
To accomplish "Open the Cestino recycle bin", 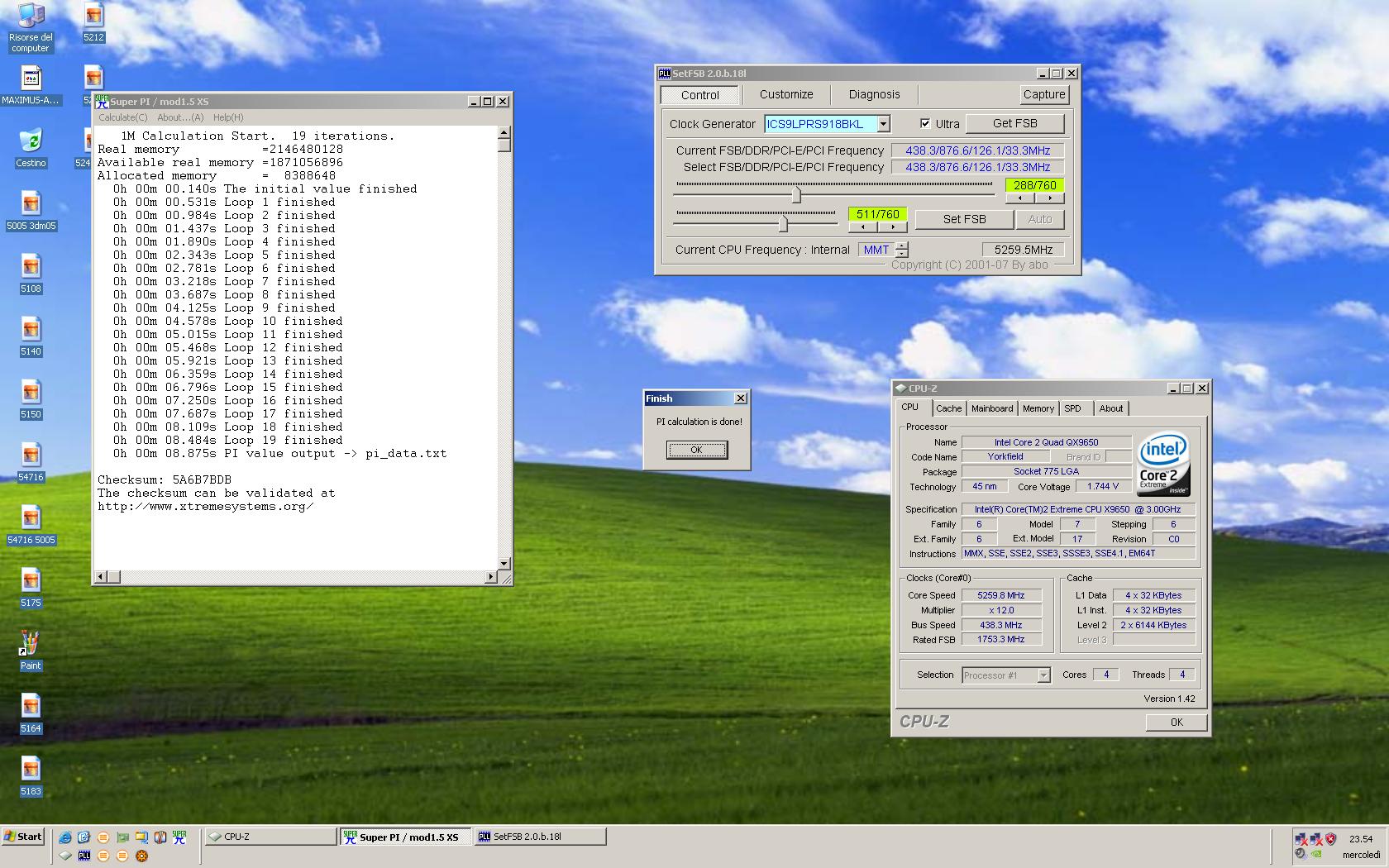I will 31,148.
